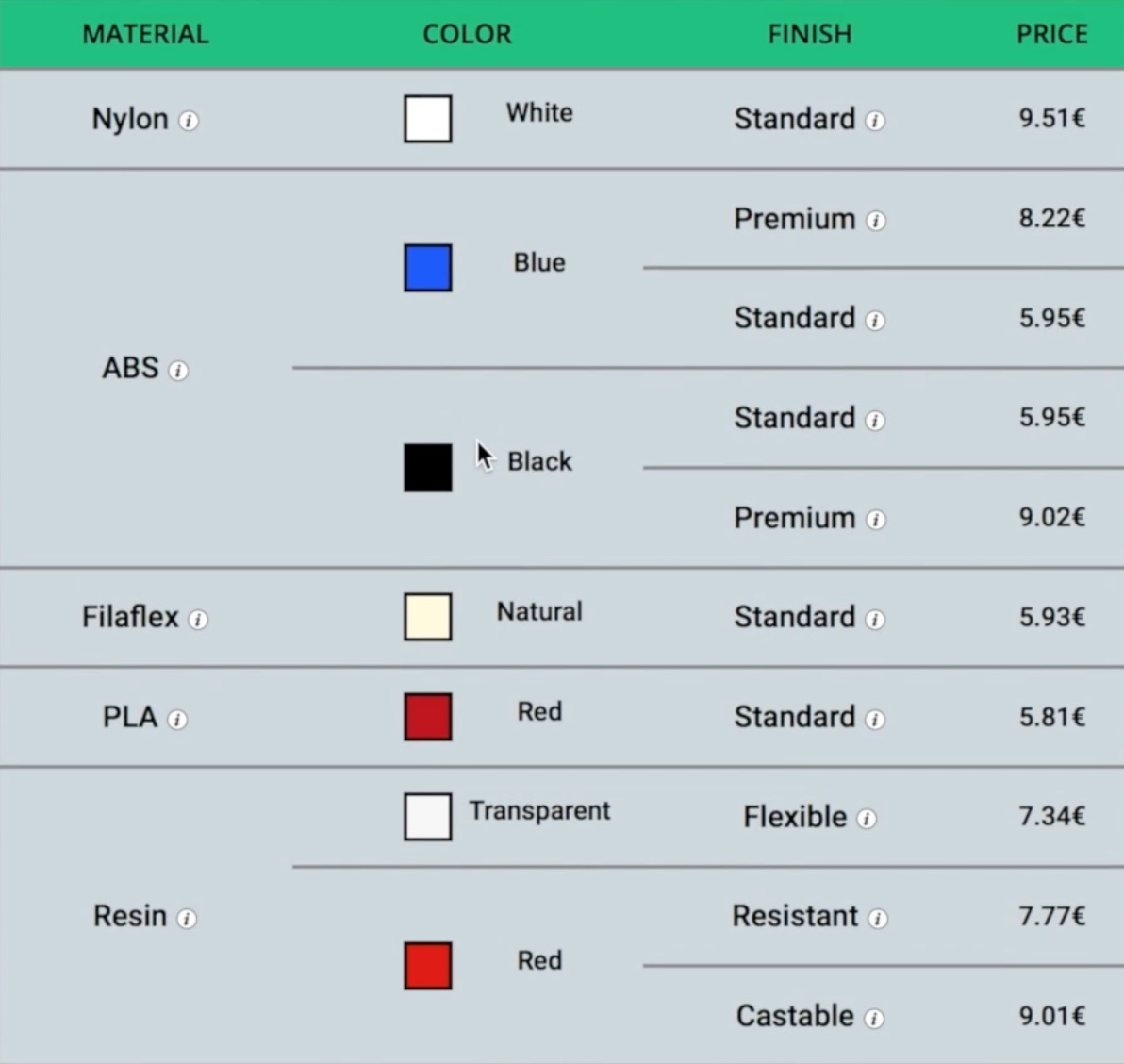
Task: Pick the blue ABS color swatch
Action: (428, 268)
